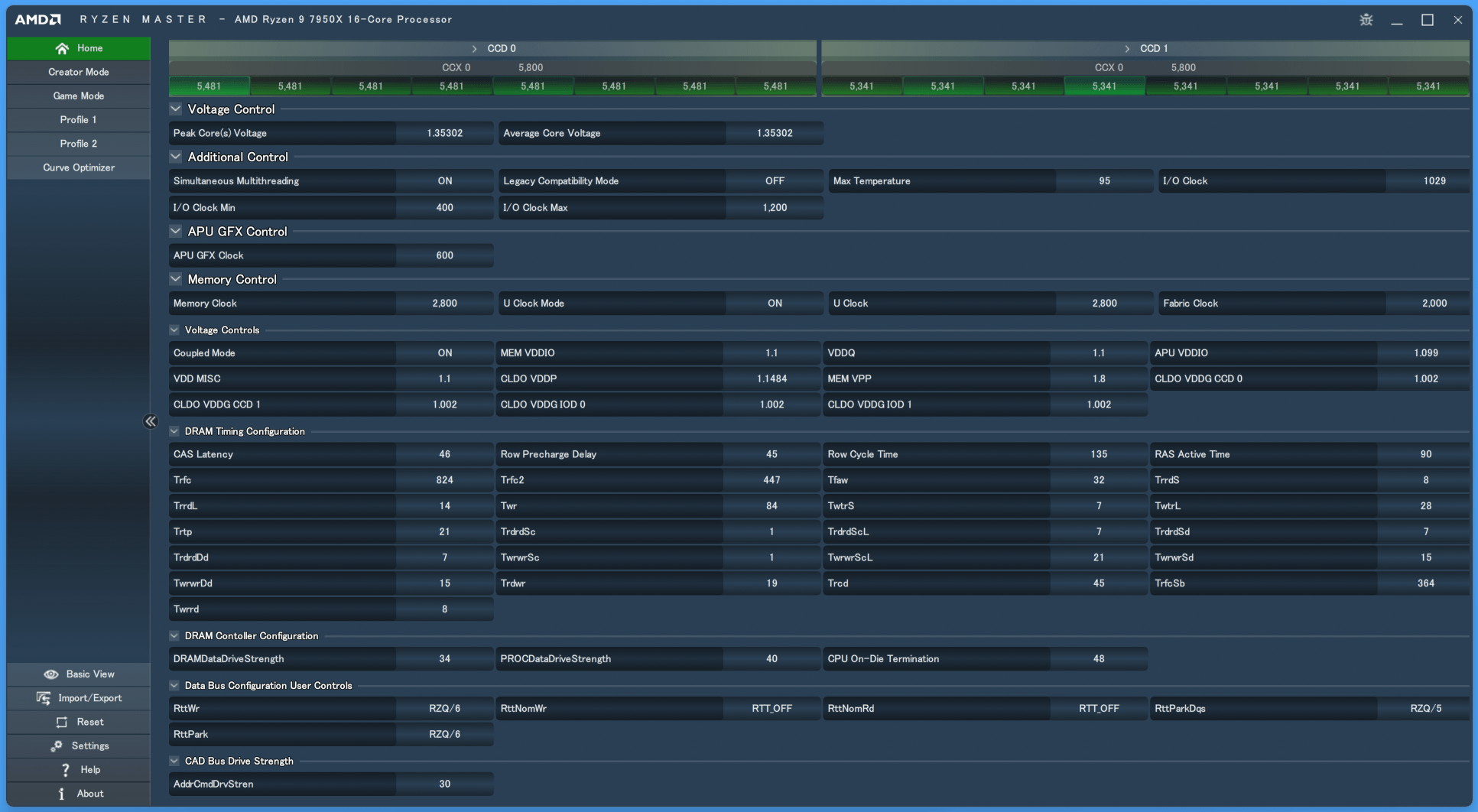Collapse the Memory Control section

pyautogui.click(x=176, y=279)
